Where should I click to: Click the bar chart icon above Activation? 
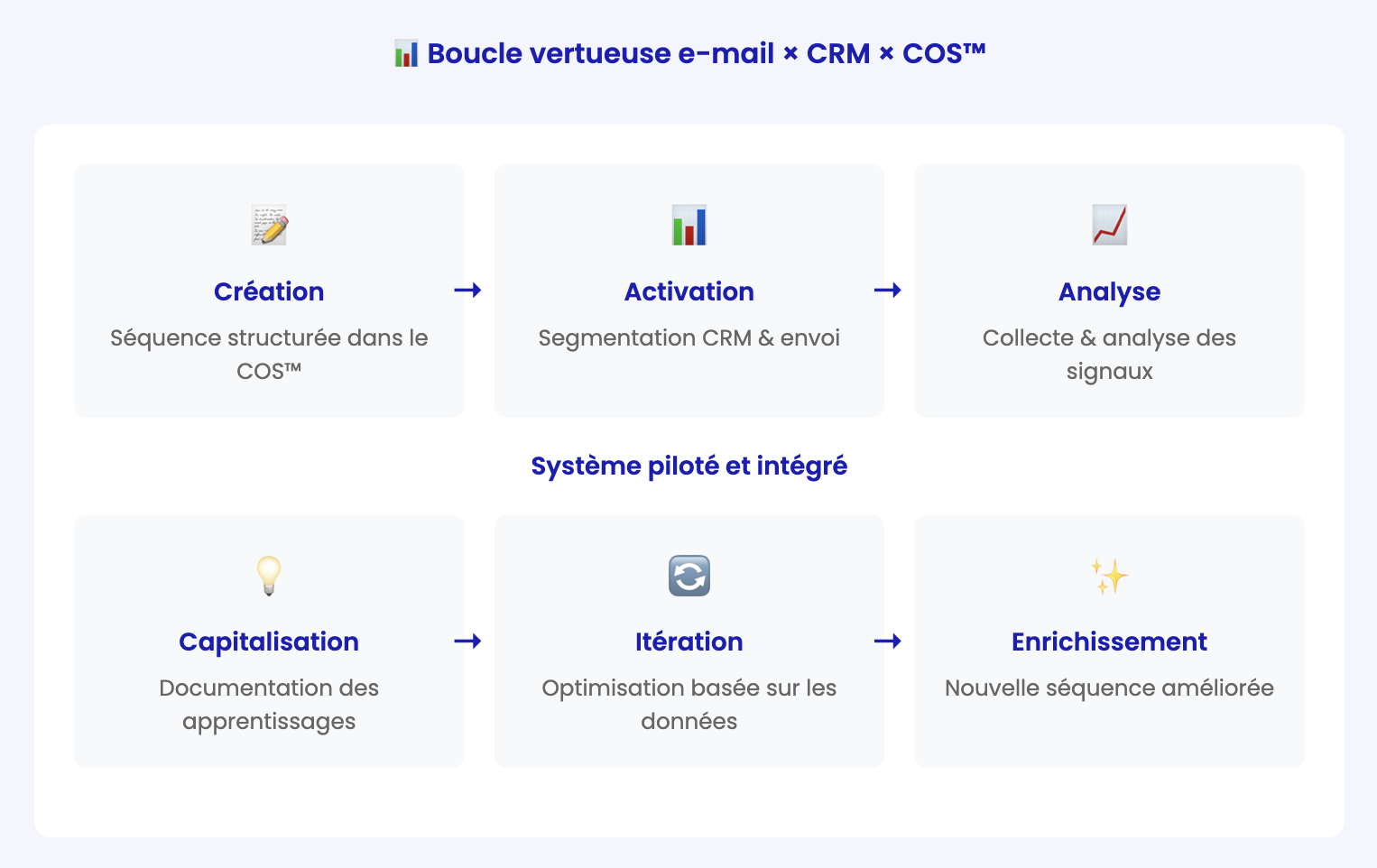[x=689, y=225]
